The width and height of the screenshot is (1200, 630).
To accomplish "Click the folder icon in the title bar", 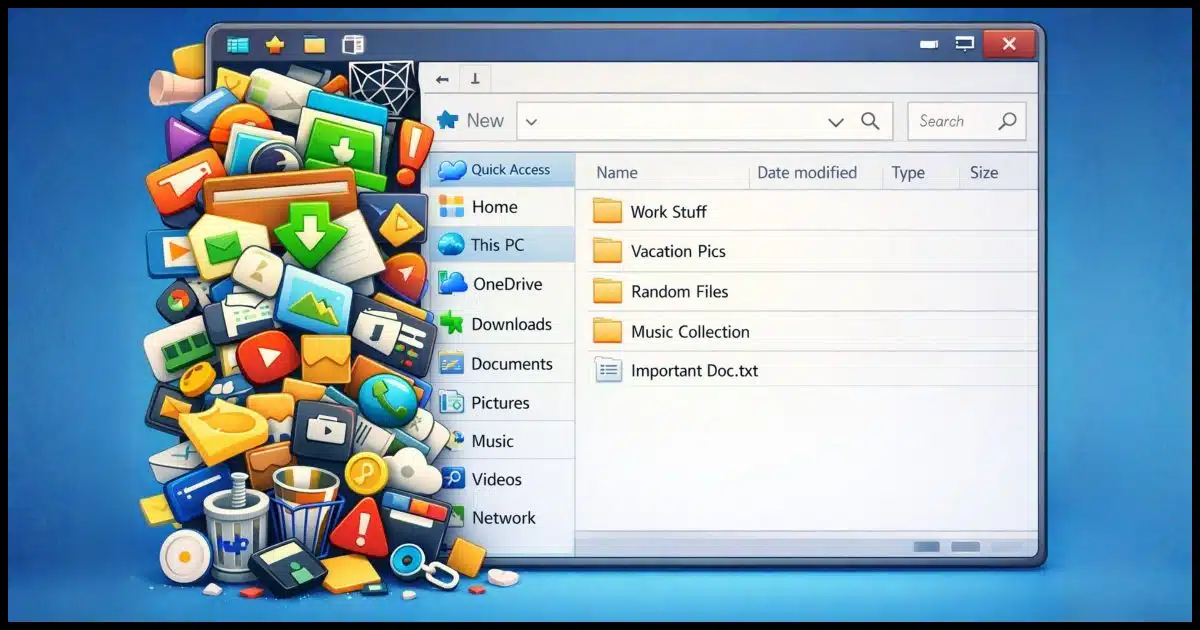I will point(313,44).
